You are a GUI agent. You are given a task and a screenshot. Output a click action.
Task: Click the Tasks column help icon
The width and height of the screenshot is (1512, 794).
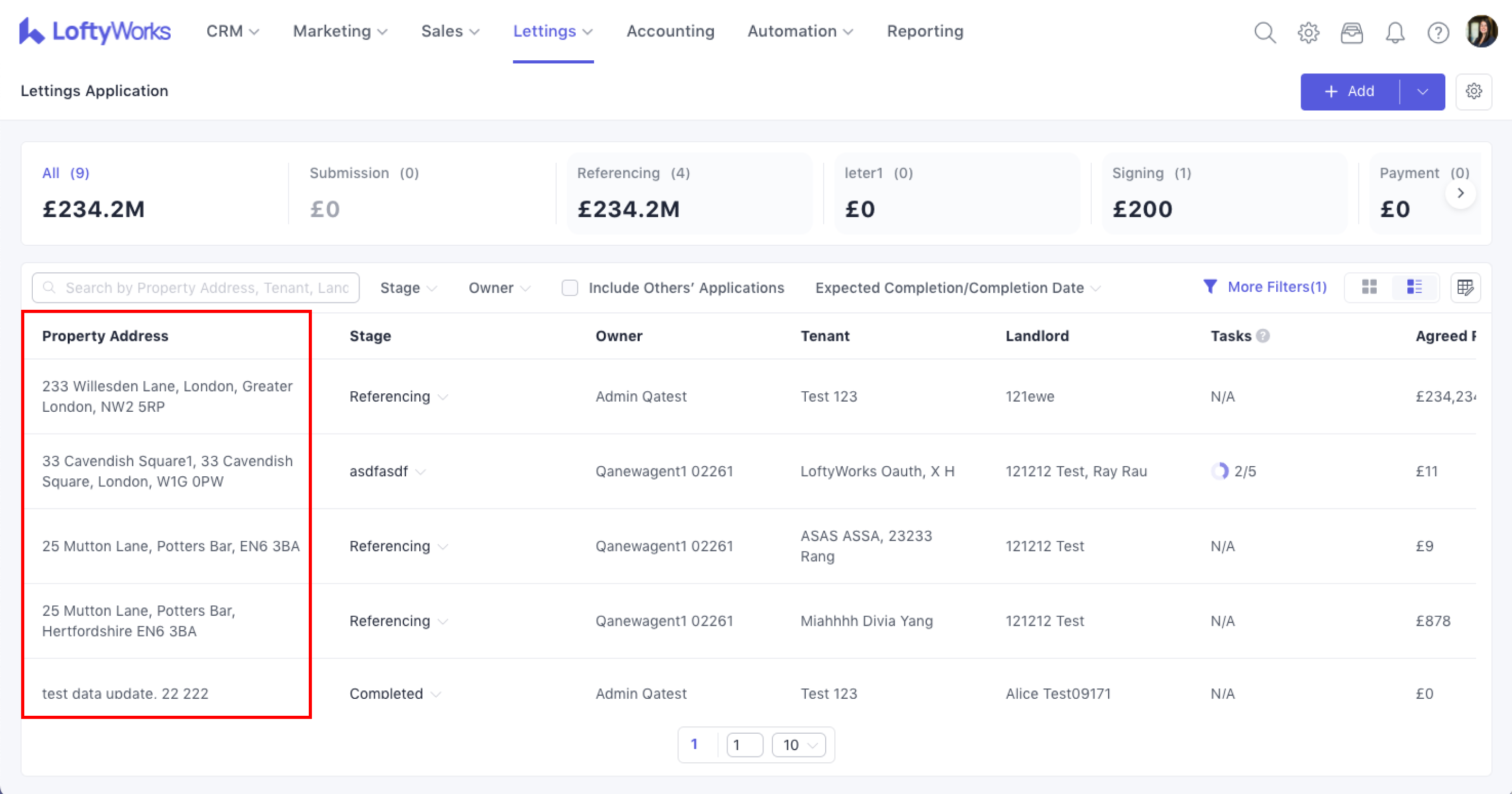tap(1263, 336)
